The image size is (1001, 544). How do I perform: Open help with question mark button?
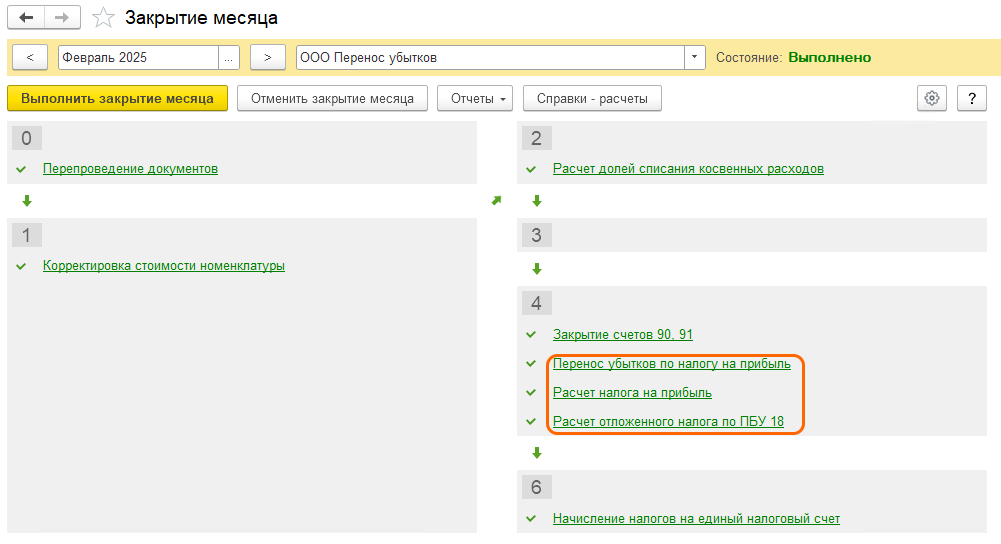(x=972, y=98)
